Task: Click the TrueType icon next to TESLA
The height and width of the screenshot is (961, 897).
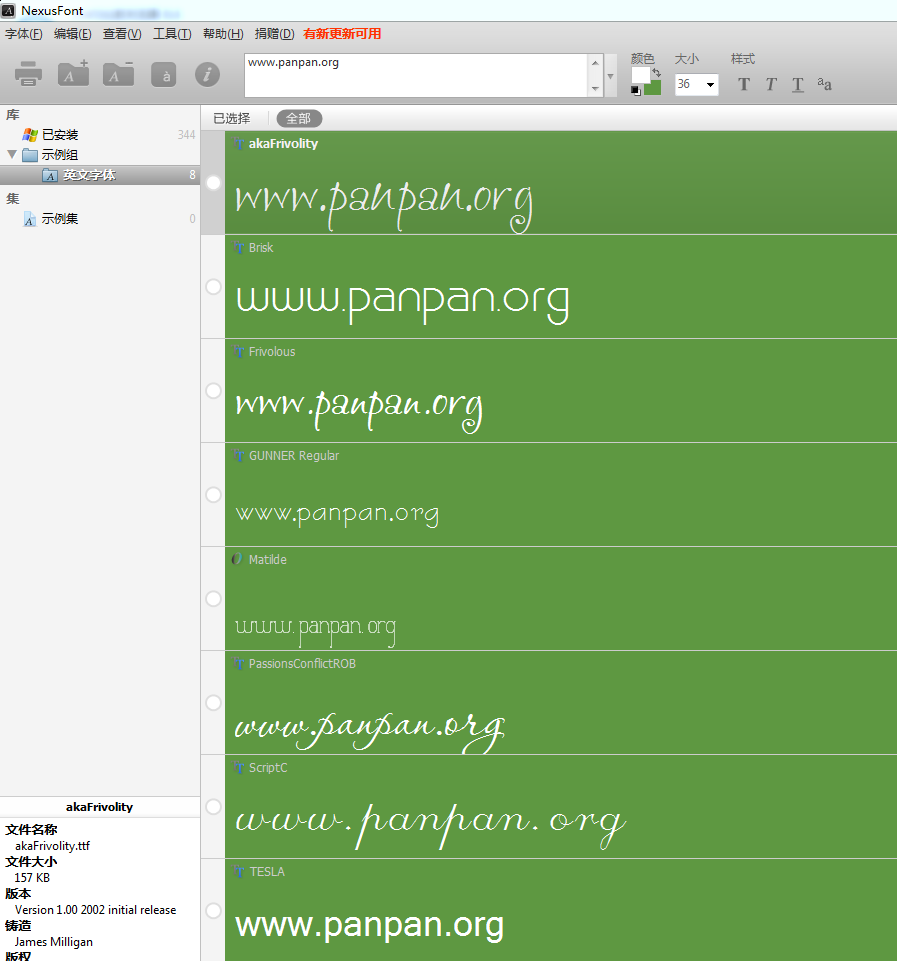Action: pyautogui.click(x=239, y=872)
